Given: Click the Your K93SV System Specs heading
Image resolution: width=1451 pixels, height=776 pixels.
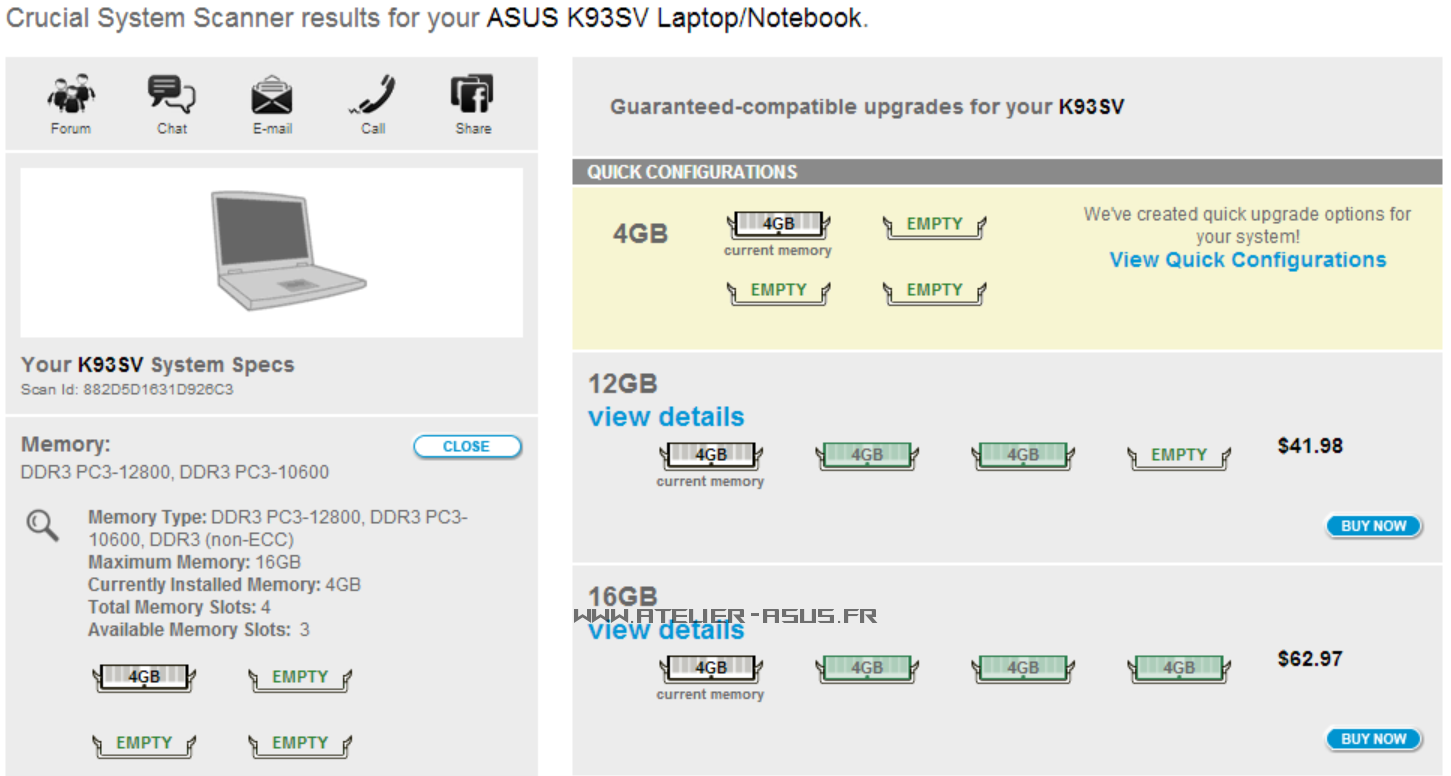Looking at the screenshot, I should (x=158, y=365).
